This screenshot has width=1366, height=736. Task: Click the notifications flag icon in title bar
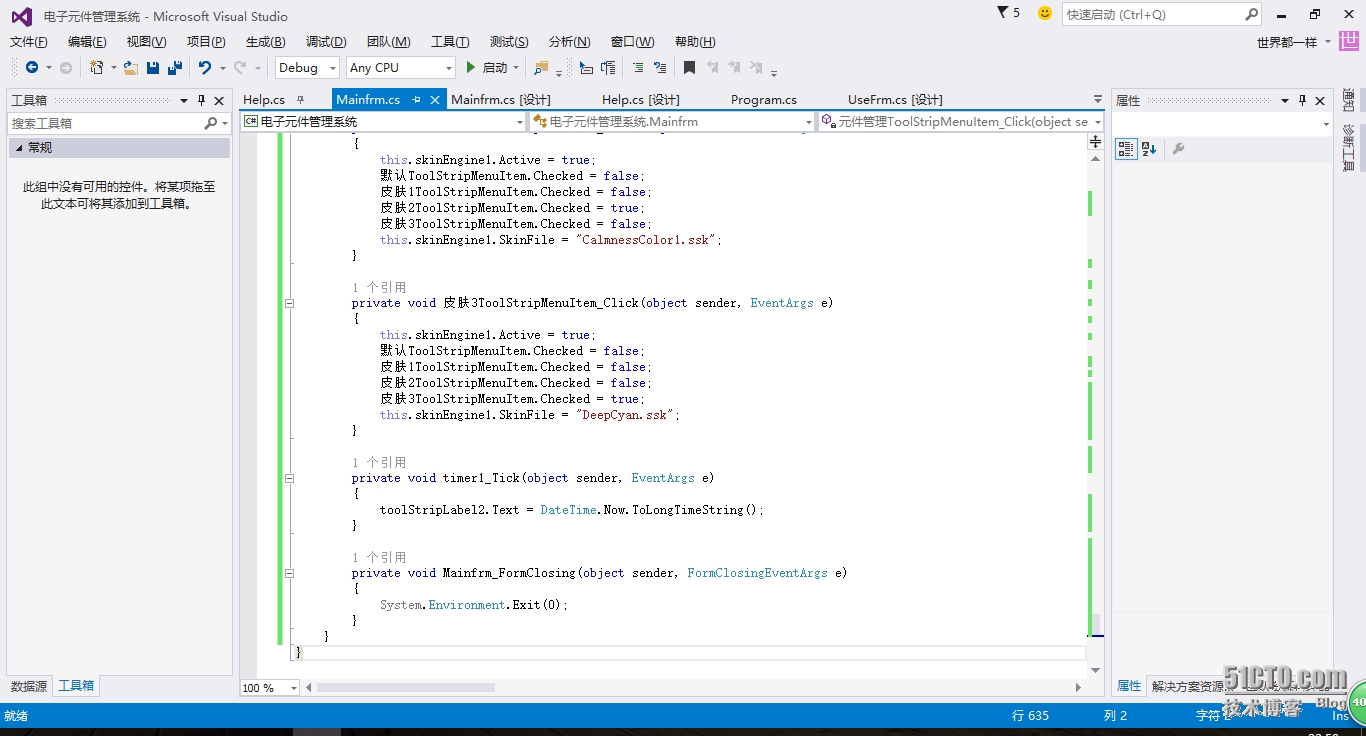[x=1003, y=13]
